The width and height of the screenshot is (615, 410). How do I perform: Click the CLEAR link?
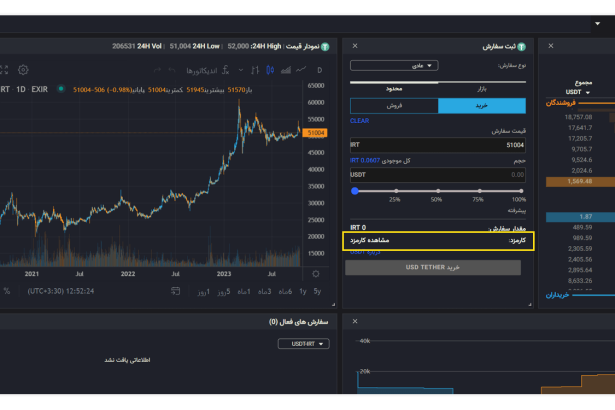point(359,121)
